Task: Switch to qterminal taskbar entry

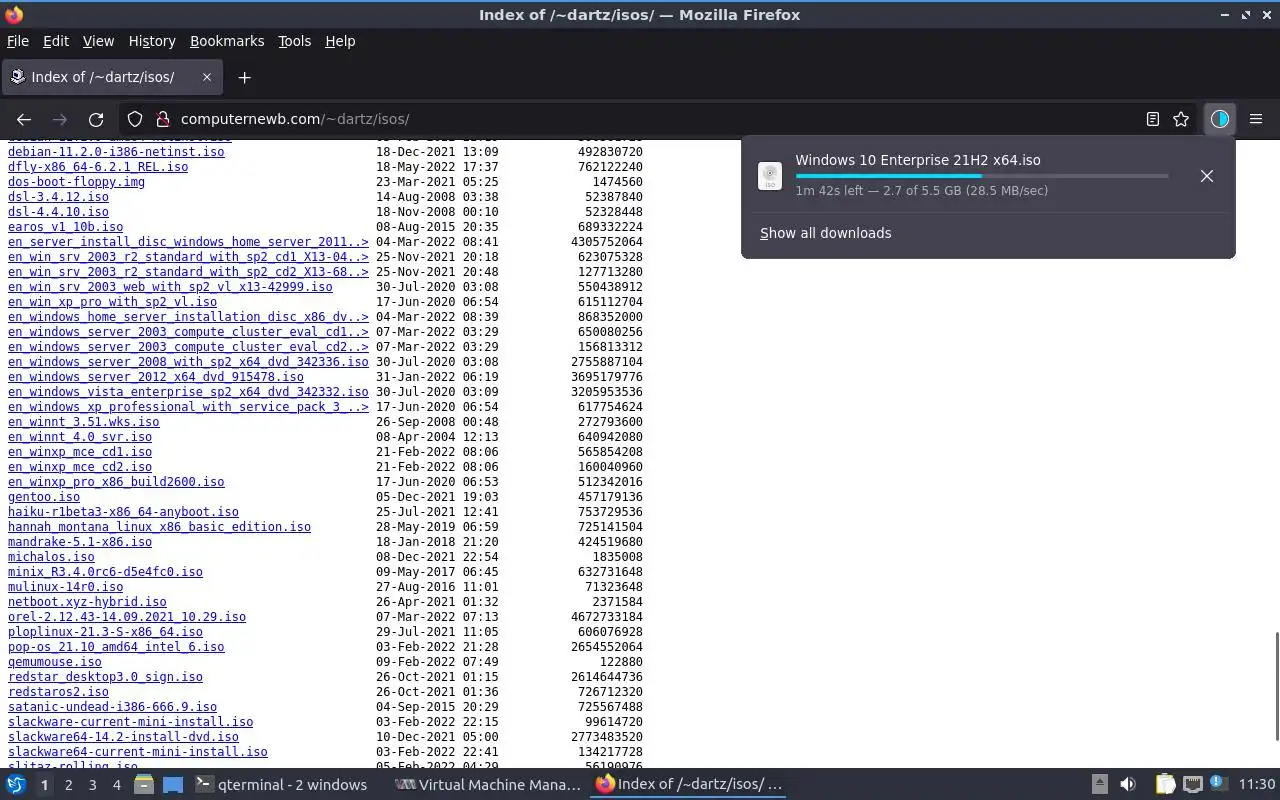Action: click(x=282, y=785)
